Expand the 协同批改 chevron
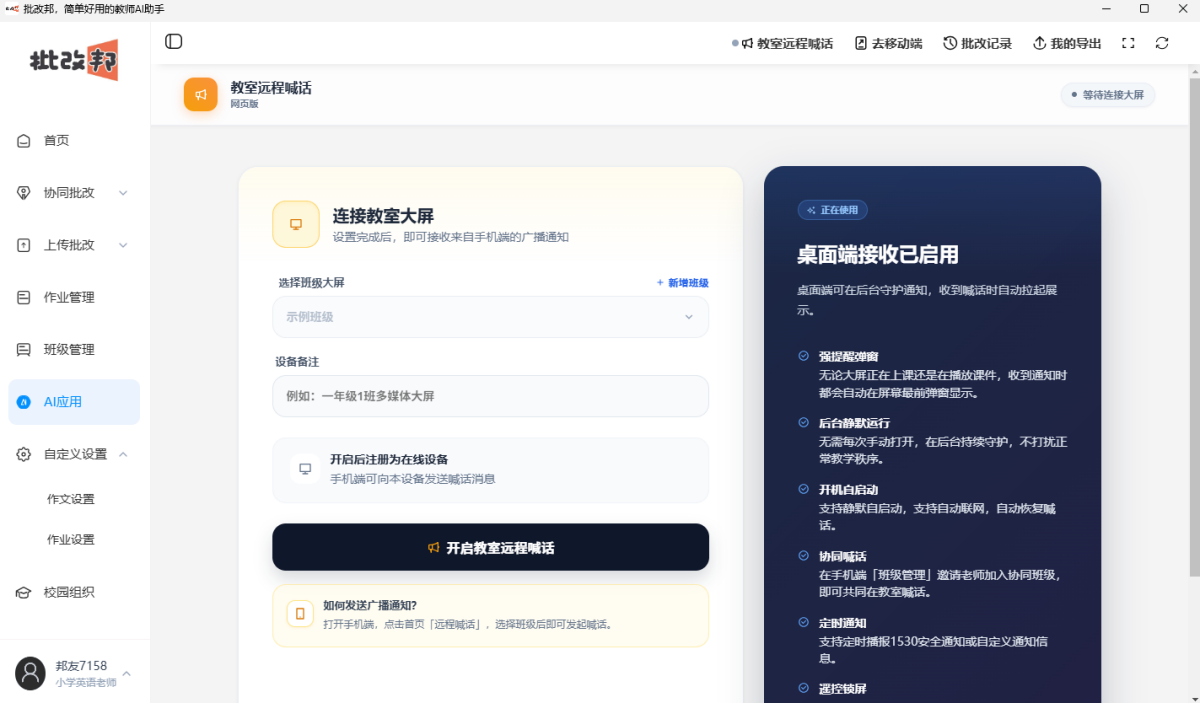Viewport: 1200px width, 703px height. pyautogui.click(x=123, y=193)
